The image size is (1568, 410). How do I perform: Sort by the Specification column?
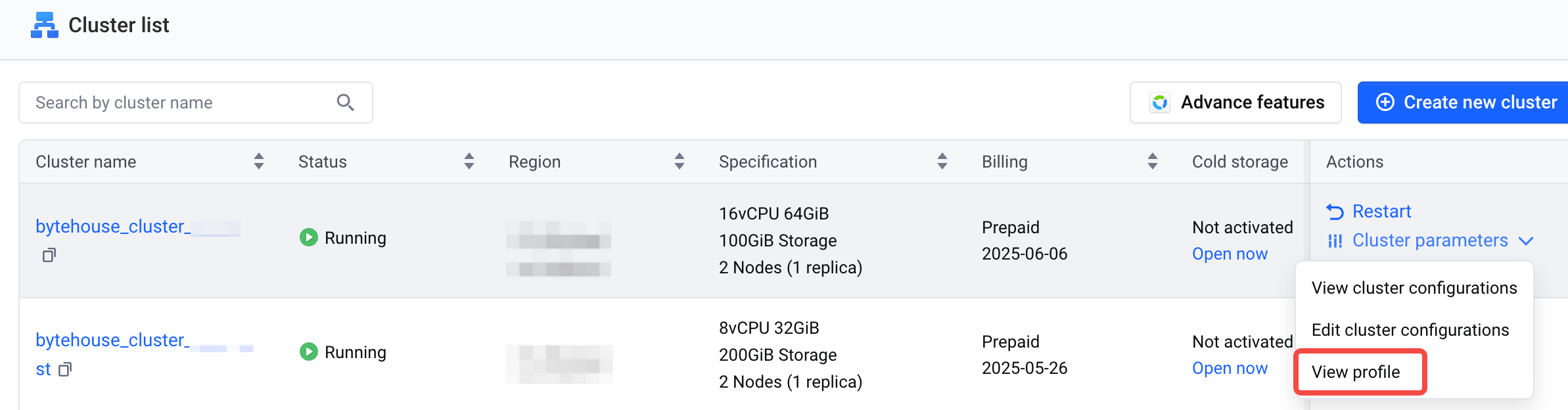point(942,162)
